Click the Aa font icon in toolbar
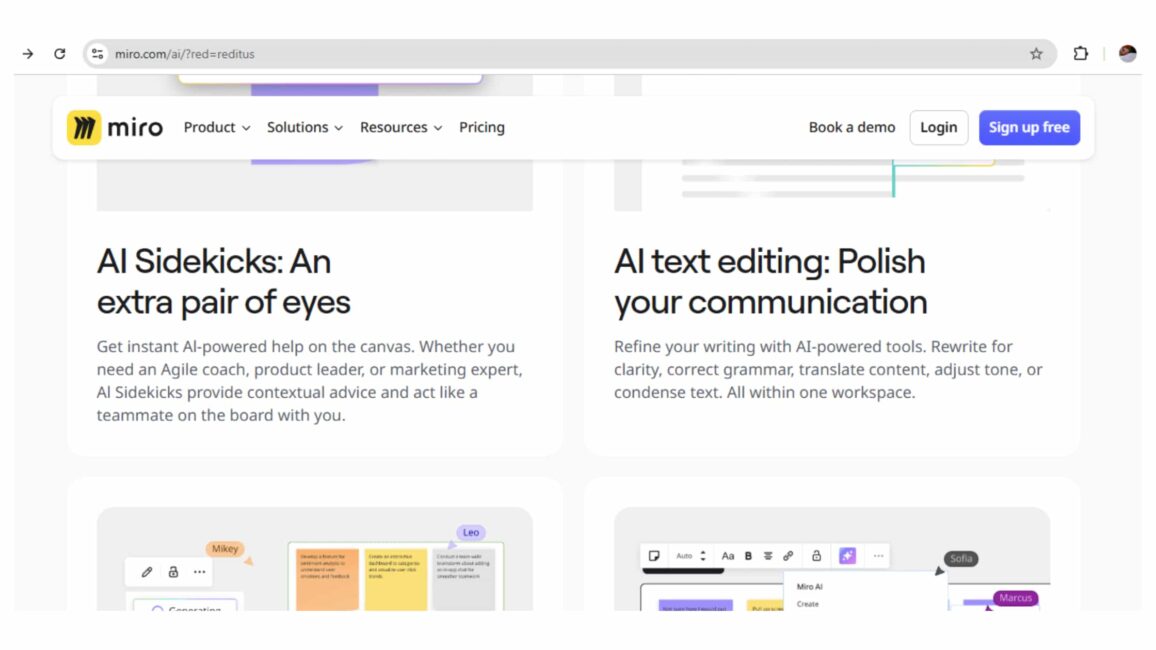 [x=728, y=556]
